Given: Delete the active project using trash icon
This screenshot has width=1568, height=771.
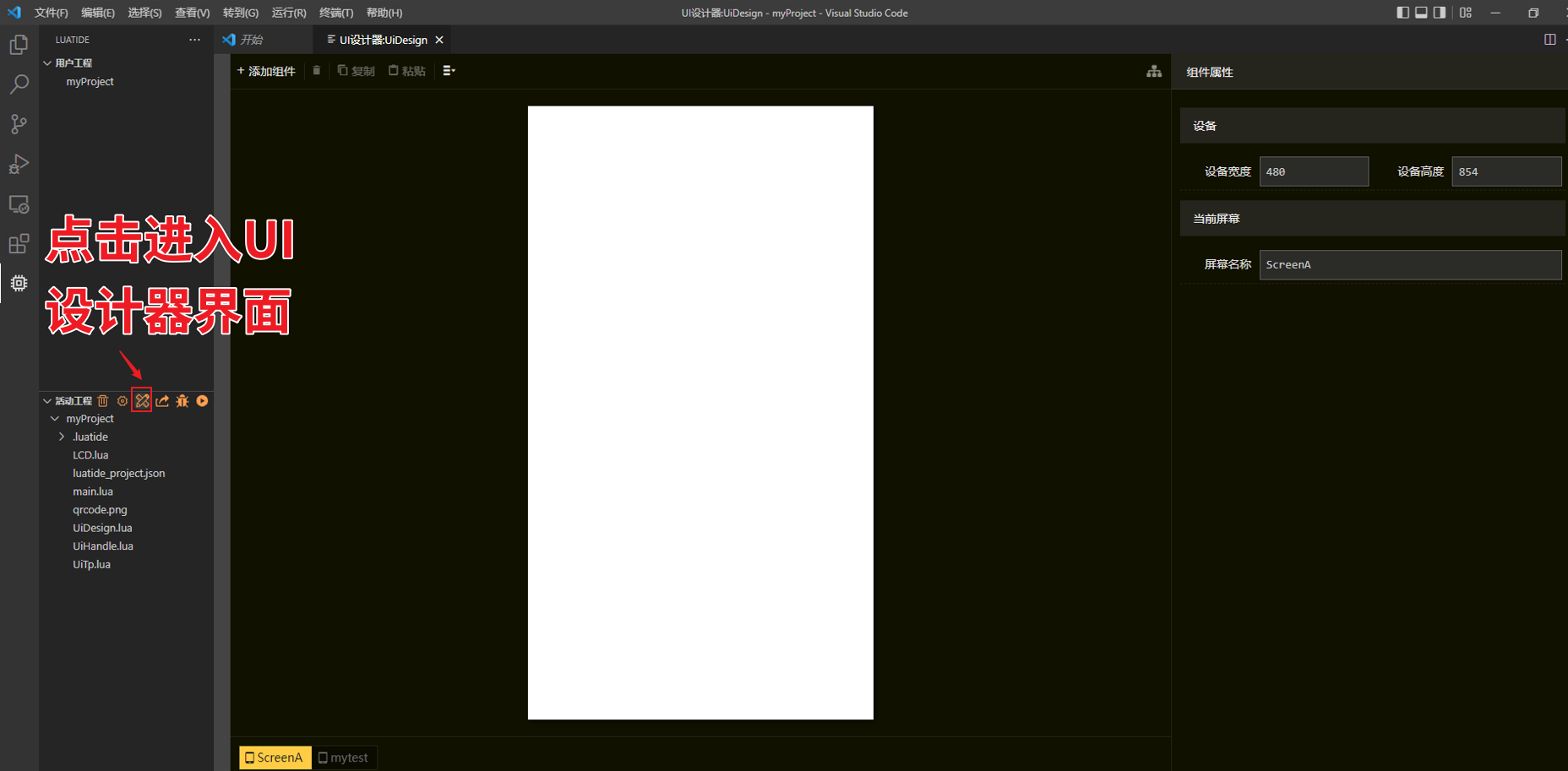Looking at the screenshot, I should pyautogui.click(x=102, y=400).
